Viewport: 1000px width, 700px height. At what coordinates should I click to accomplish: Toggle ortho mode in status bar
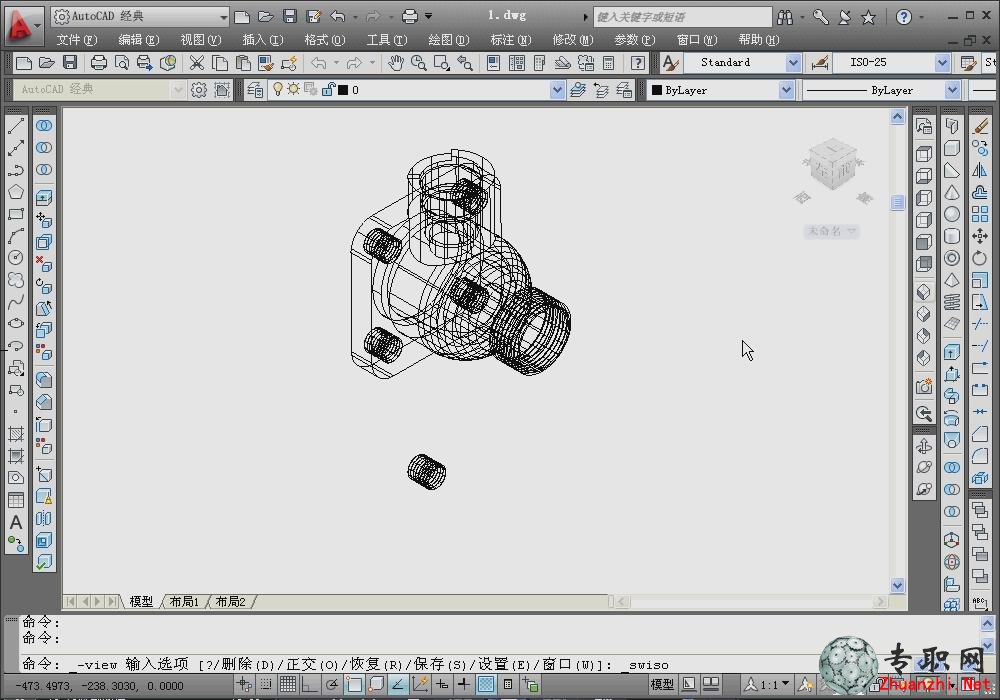pos(309,685)
